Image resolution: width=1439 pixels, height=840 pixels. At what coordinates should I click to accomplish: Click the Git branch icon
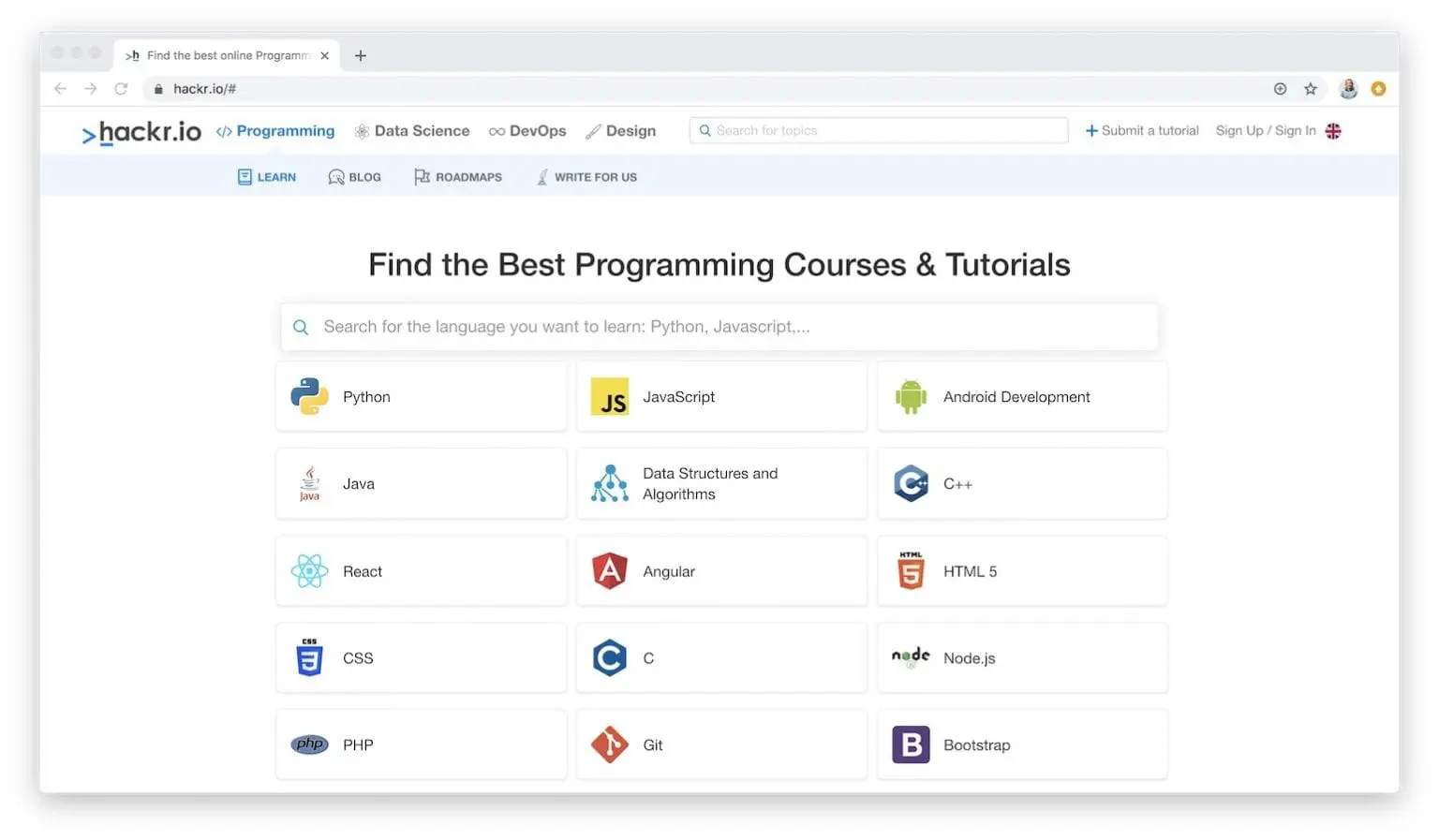click(x=610, y=744)
